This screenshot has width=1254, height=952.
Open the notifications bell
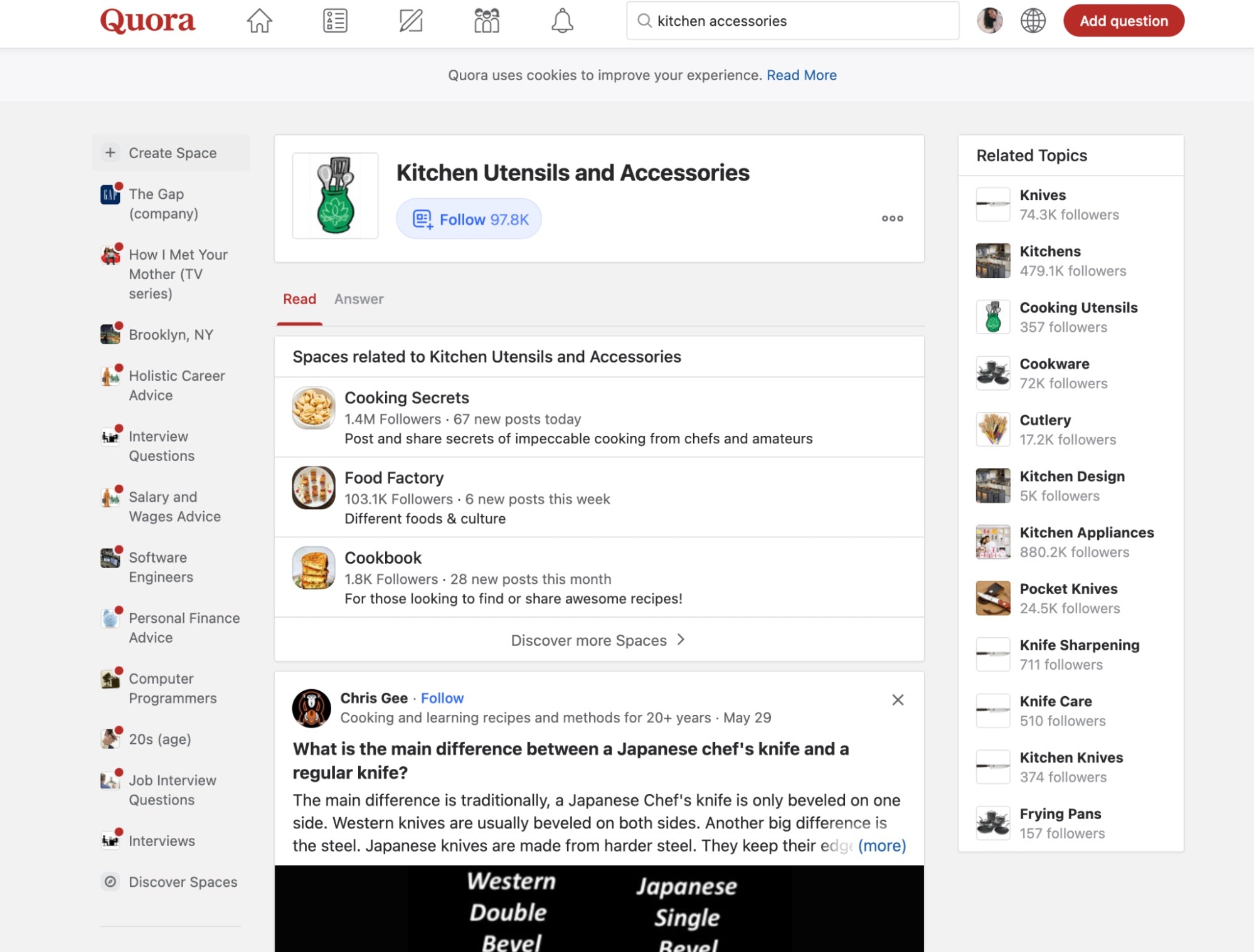[562, 21]
